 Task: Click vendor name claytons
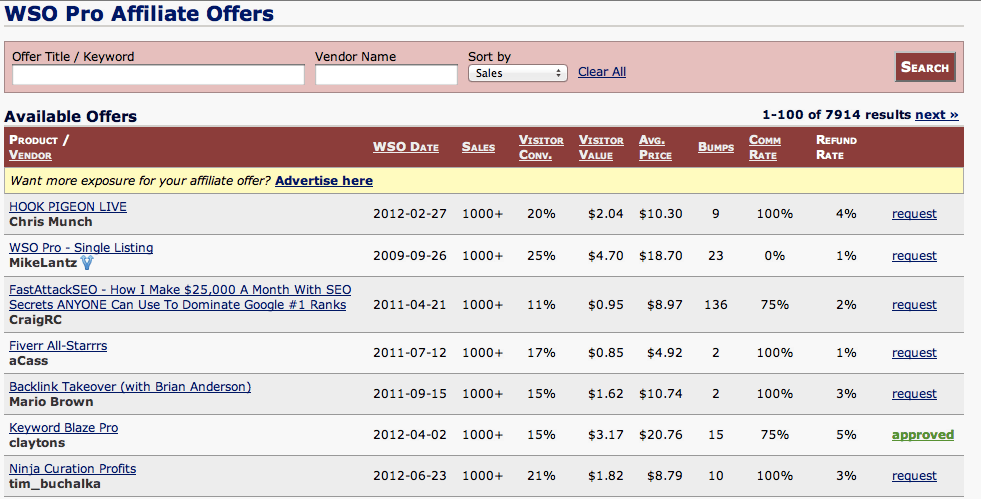tap(37, 443)
